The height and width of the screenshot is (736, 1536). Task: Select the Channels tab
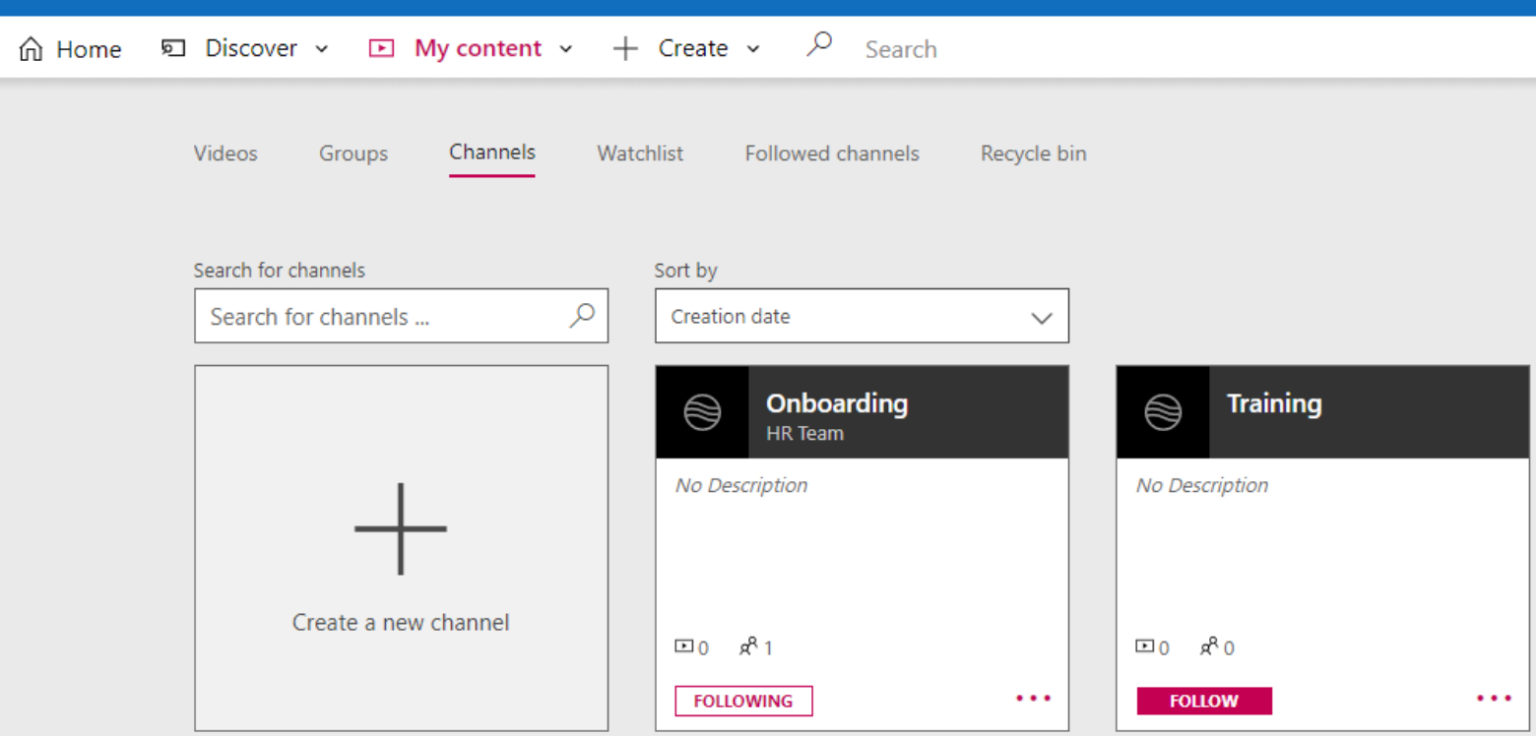click(492, 152)
